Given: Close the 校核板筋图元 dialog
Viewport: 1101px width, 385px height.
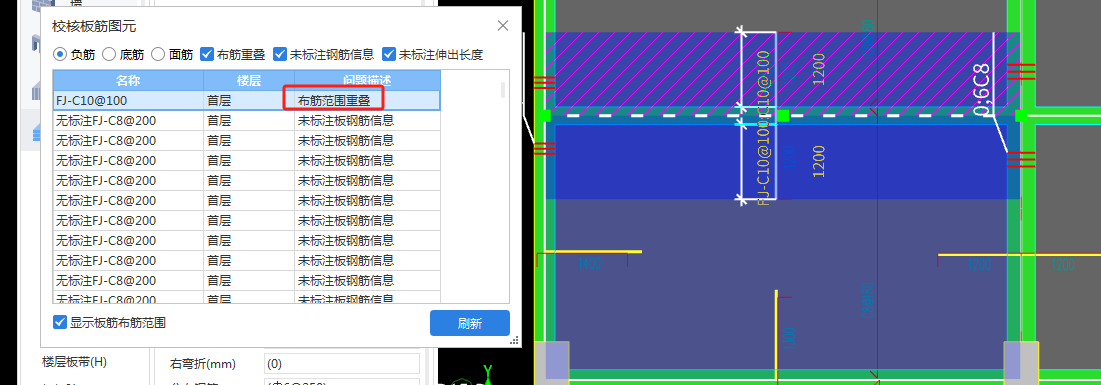Looking at the screenshot, I should [503, 26].
